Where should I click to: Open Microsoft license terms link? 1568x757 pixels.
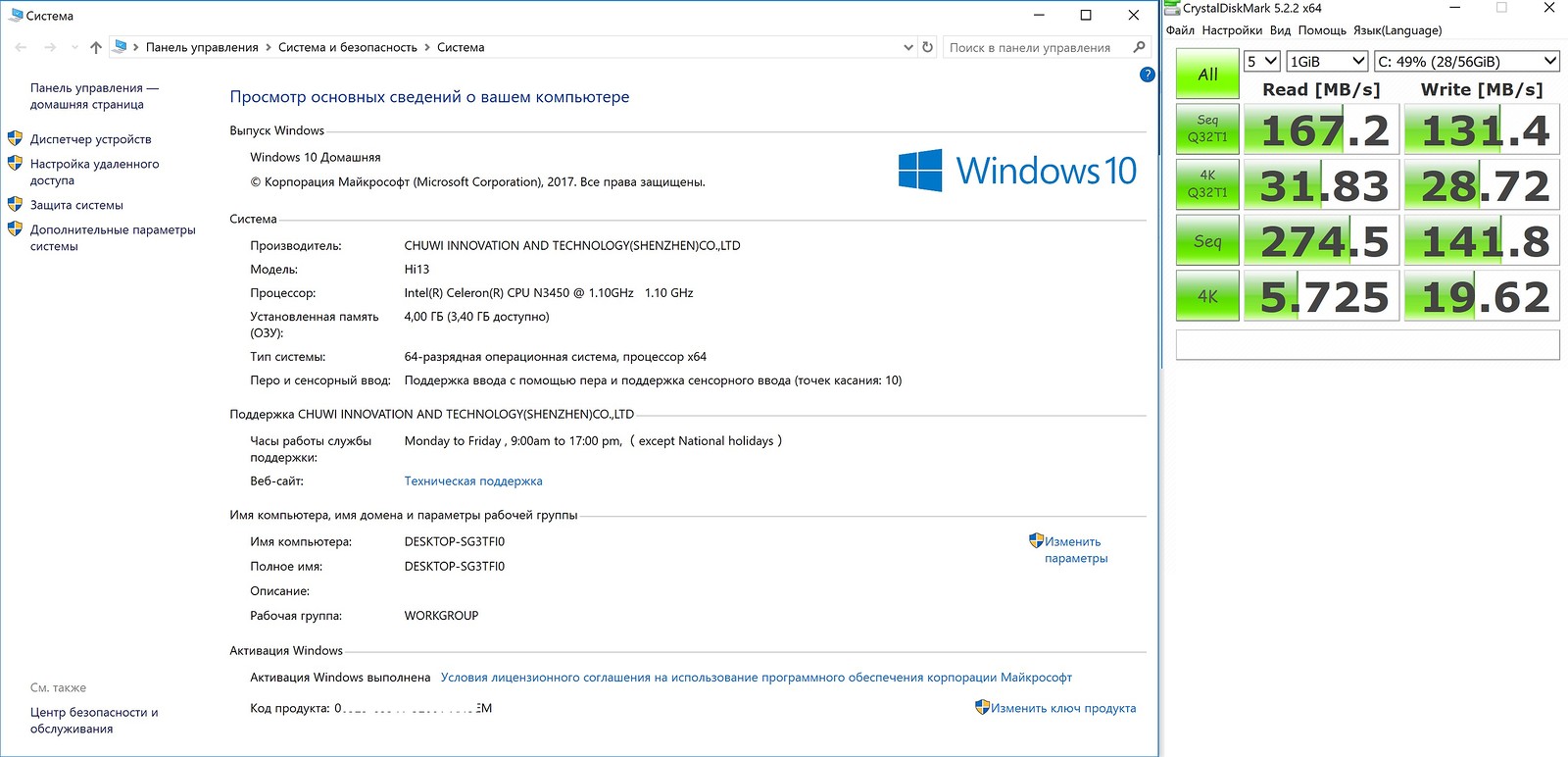click(x=757, y=678)
